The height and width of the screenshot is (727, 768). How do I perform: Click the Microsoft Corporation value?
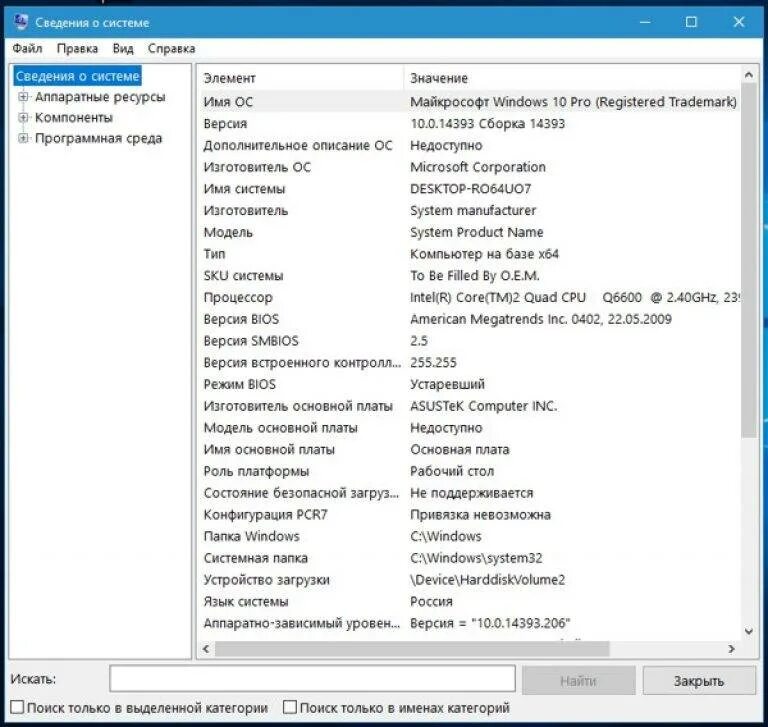point(478,167)
